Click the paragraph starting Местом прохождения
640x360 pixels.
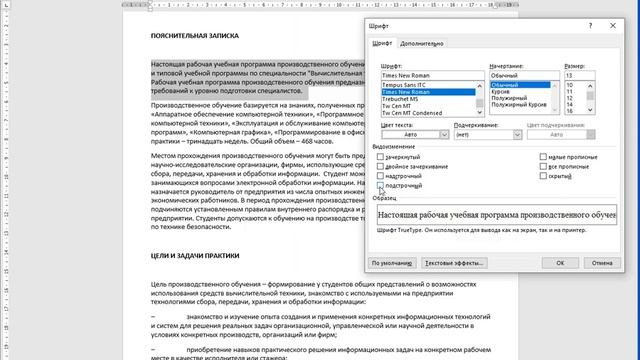pos(257,191)
